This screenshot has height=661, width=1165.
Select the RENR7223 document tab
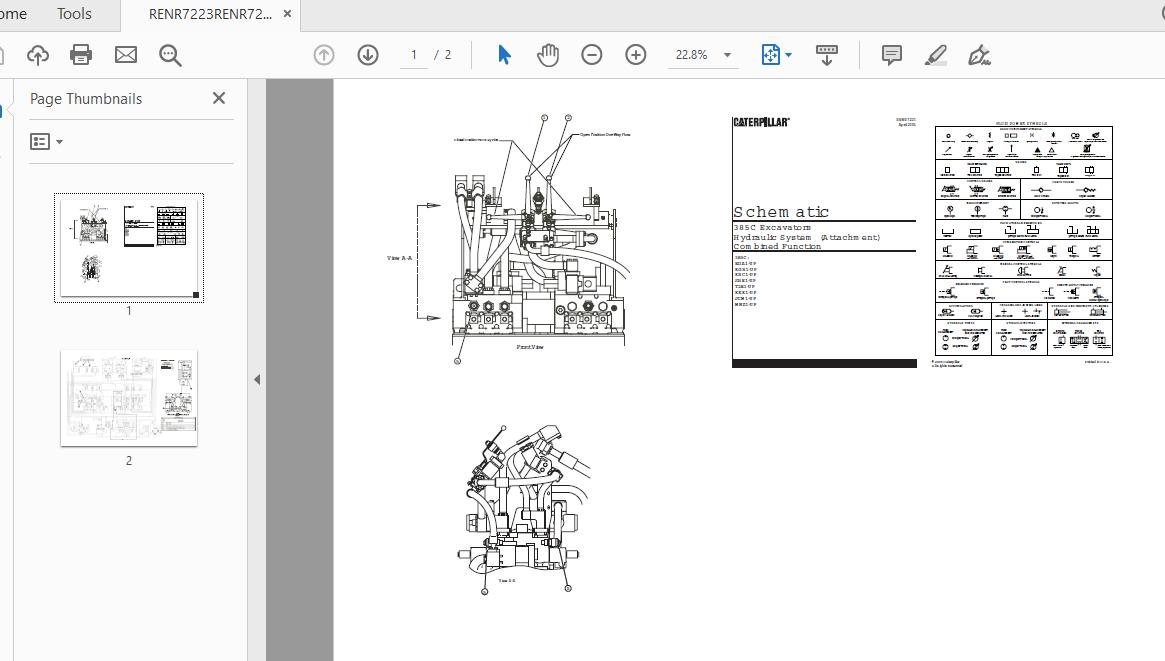pyautogui.click(x=210, y=14)
